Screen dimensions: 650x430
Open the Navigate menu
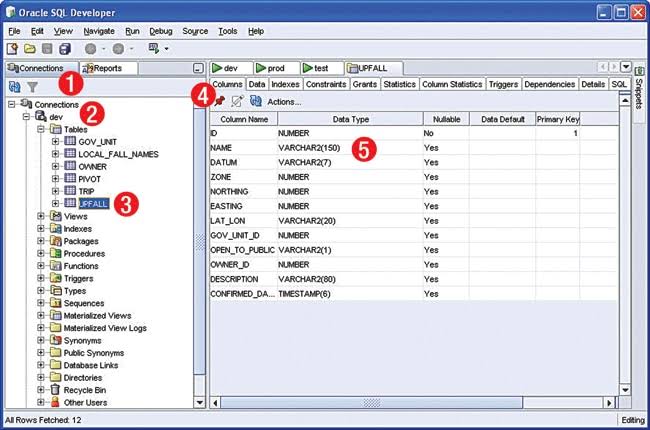pos(99,31)
